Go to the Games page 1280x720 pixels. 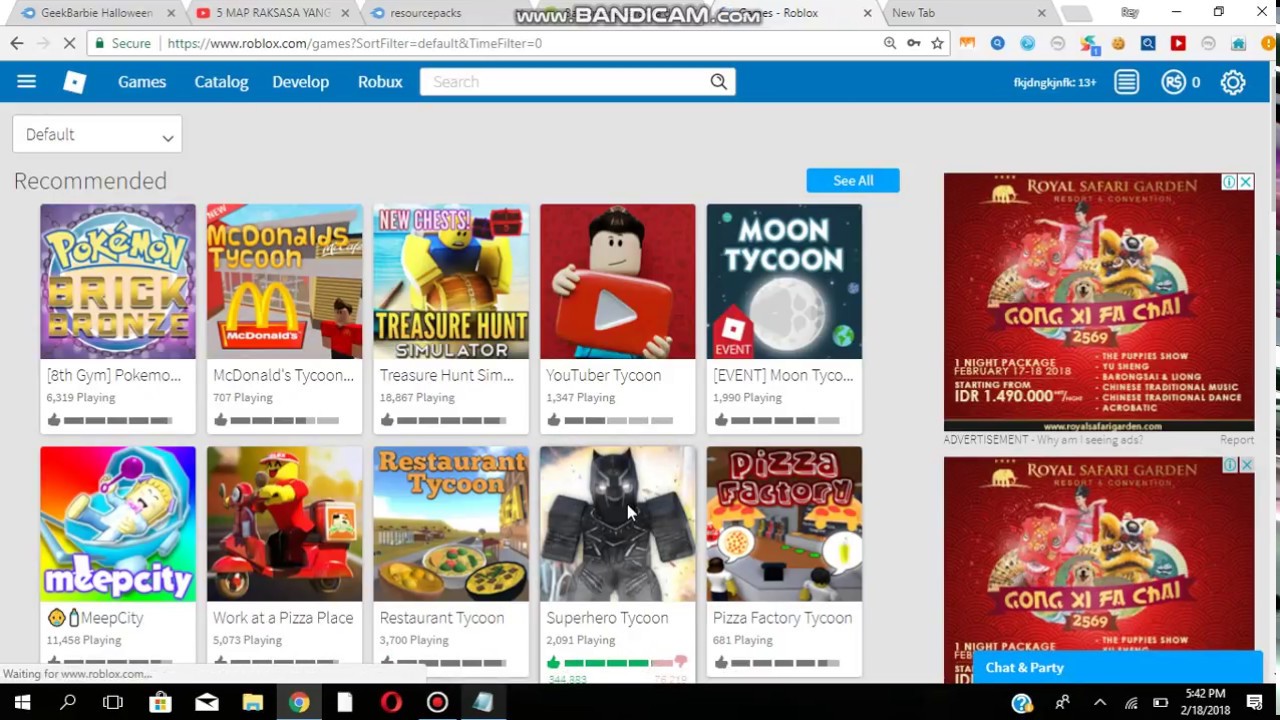point(142,82)
